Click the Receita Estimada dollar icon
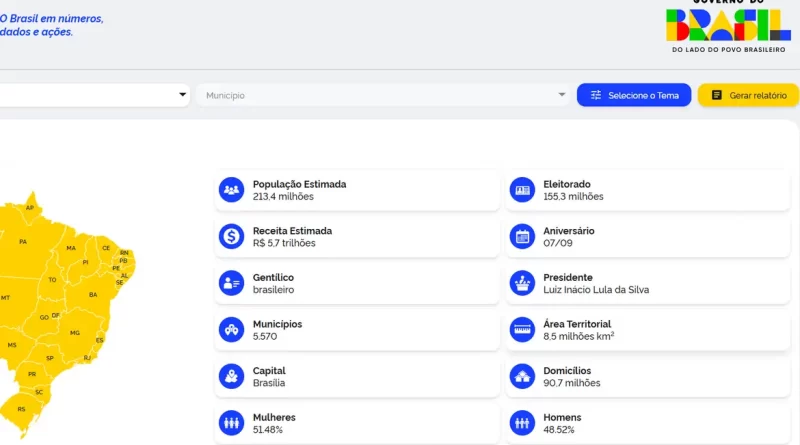The image size is (800, 445). click(x=232, y=236)
